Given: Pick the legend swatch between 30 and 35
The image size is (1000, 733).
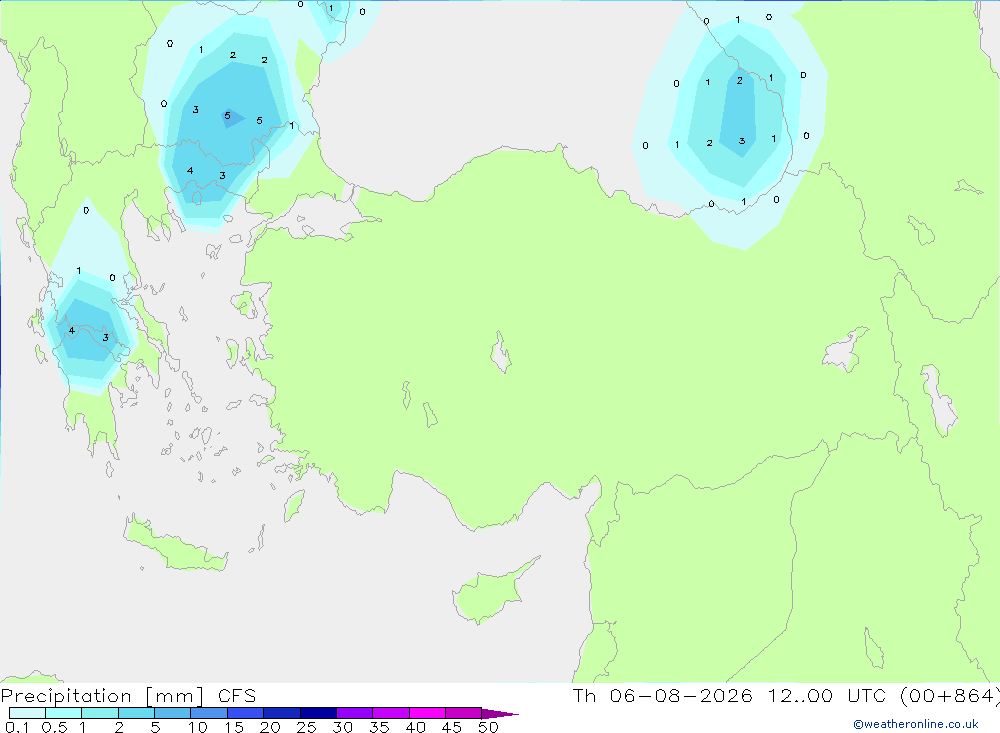Looking at the screenshot, I should pos(355,713).
